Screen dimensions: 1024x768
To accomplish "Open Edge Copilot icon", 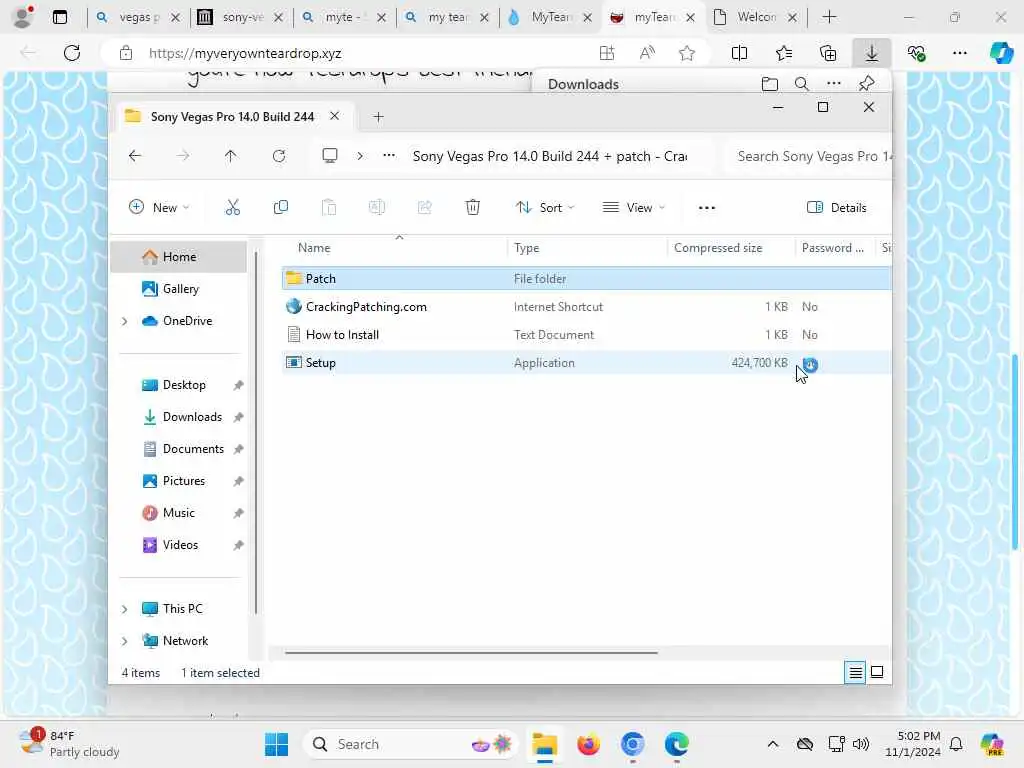I will tap(1001, 53).
